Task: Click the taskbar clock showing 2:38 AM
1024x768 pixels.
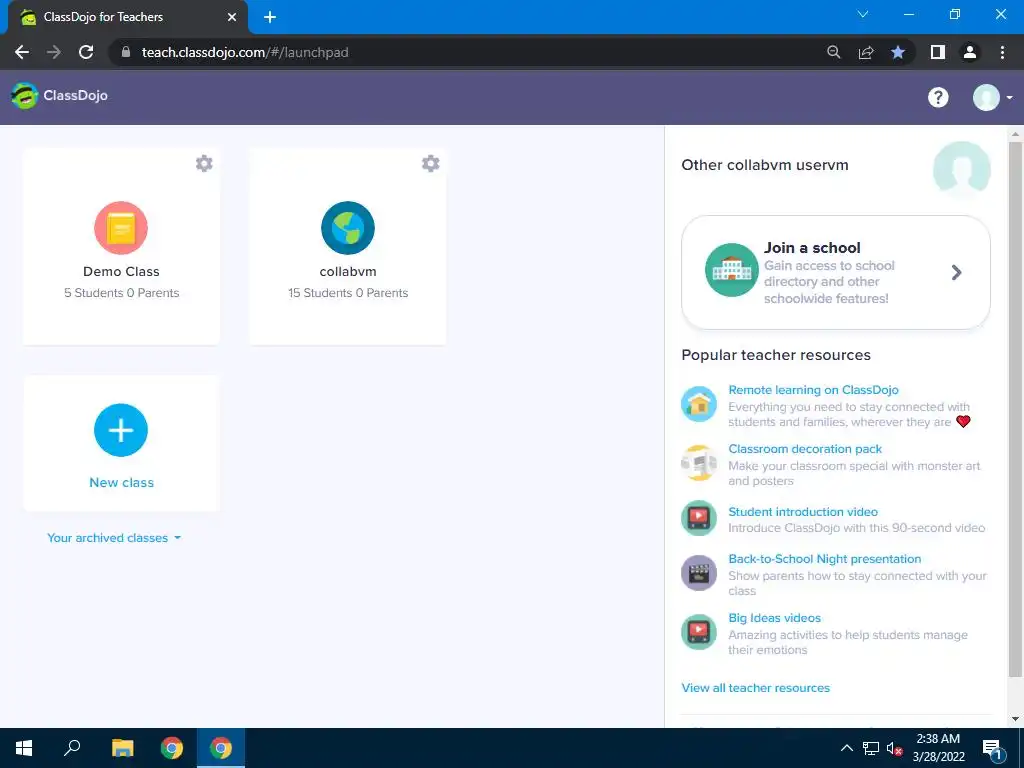Action: tap(938, 748)
